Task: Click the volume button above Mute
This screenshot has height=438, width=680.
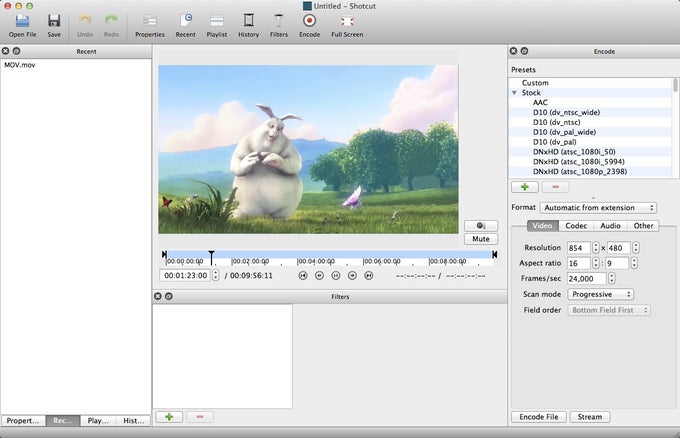Action: (481, 226)
